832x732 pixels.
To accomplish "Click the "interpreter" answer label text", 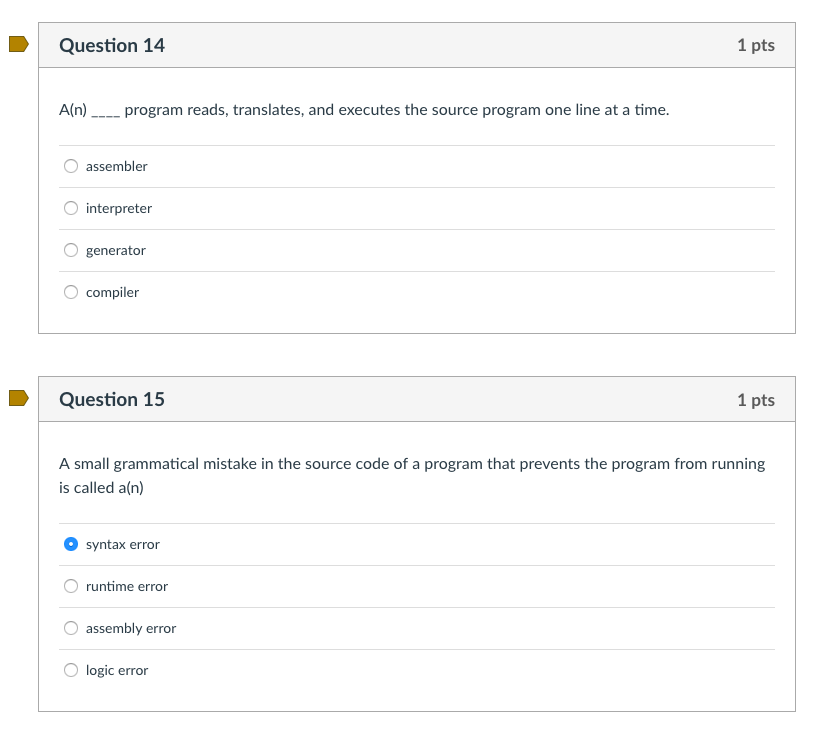I will 119,208.
